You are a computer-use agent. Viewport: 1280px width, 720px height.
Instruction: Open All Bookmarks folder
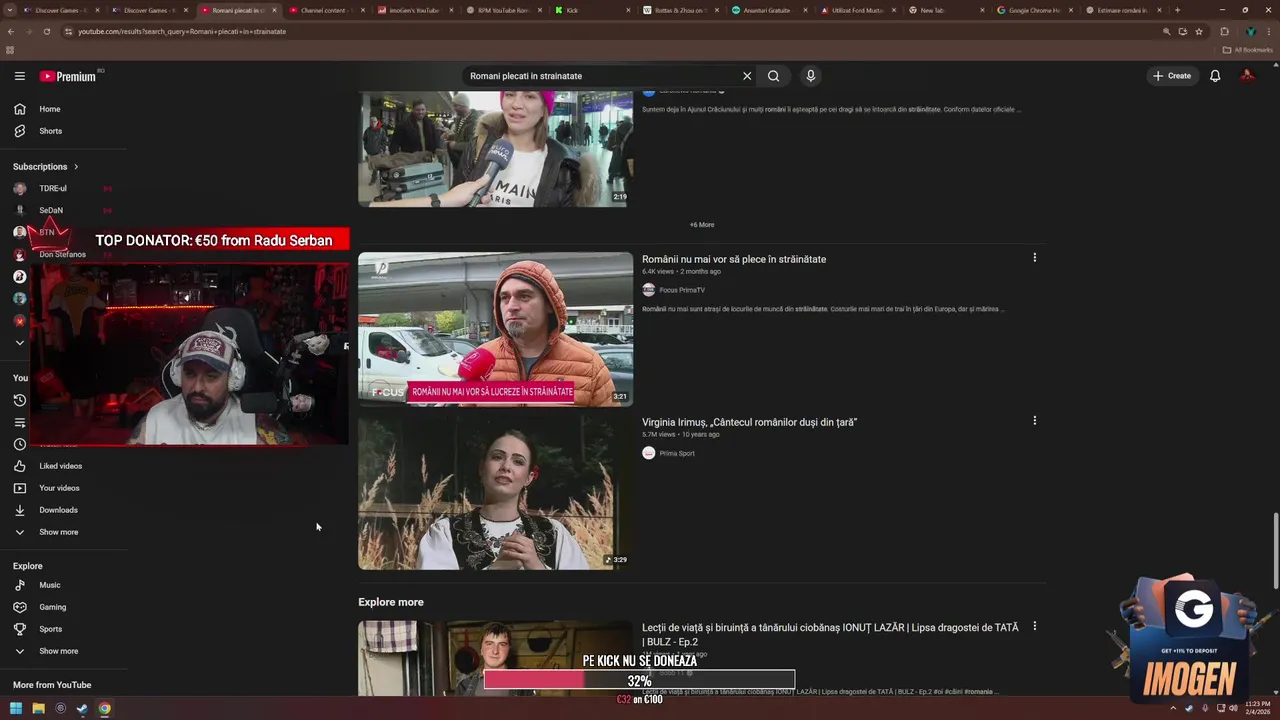[x=1248, y=50]
